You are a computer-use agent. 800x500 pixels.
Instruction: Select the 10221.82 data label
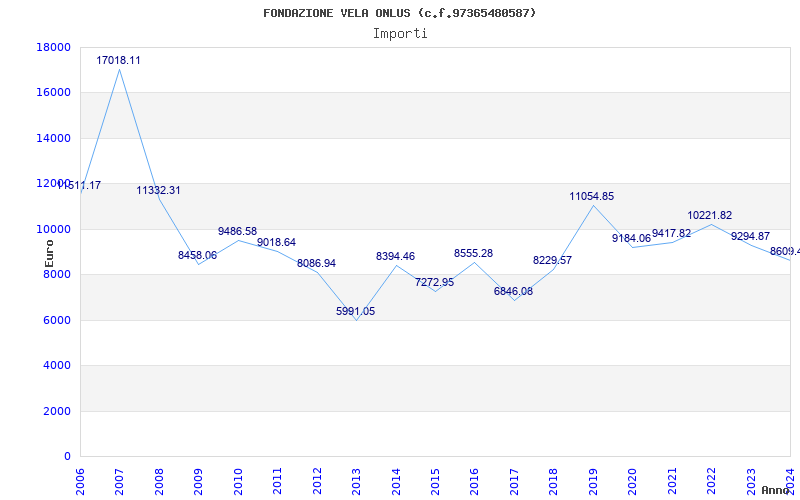tap(710, 215)
